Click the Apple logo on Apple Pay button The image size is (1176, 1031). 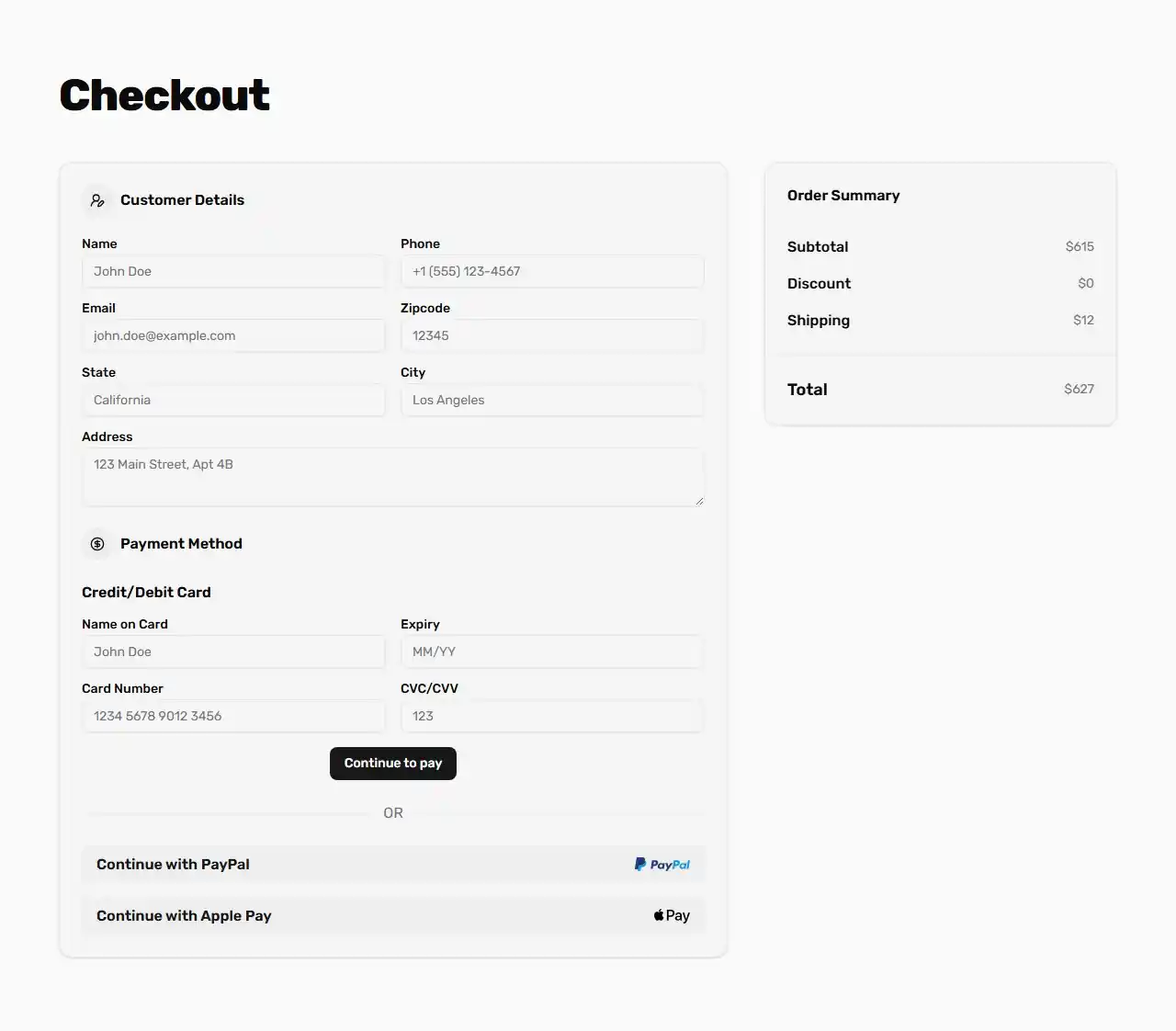coord(658,914)
